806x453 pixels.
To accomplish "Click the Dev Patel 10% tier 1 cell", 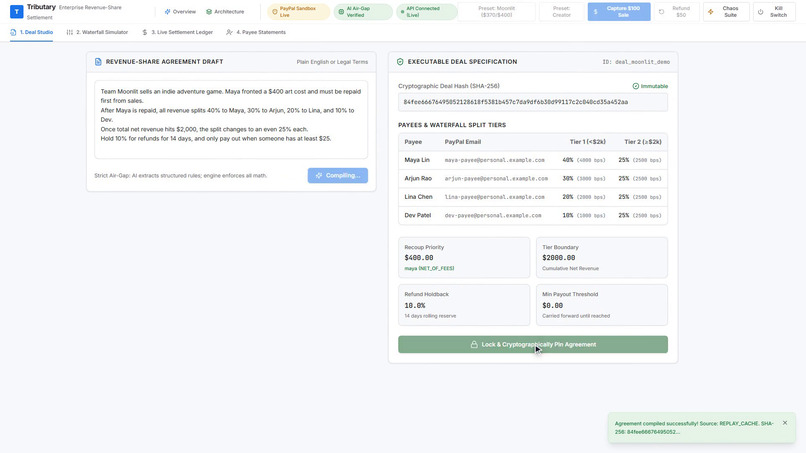I will click(583, 215).
